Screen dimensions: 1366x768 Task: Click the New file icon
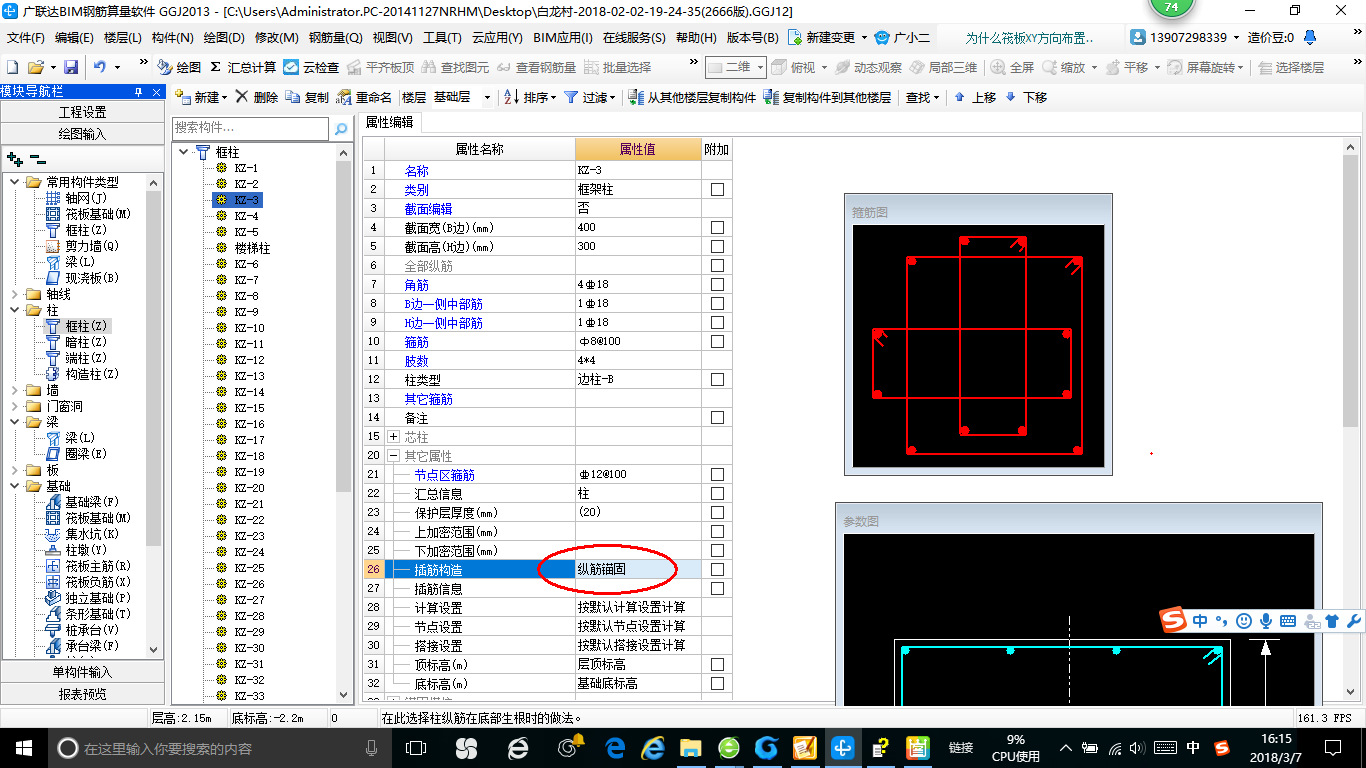click(12, 67)
